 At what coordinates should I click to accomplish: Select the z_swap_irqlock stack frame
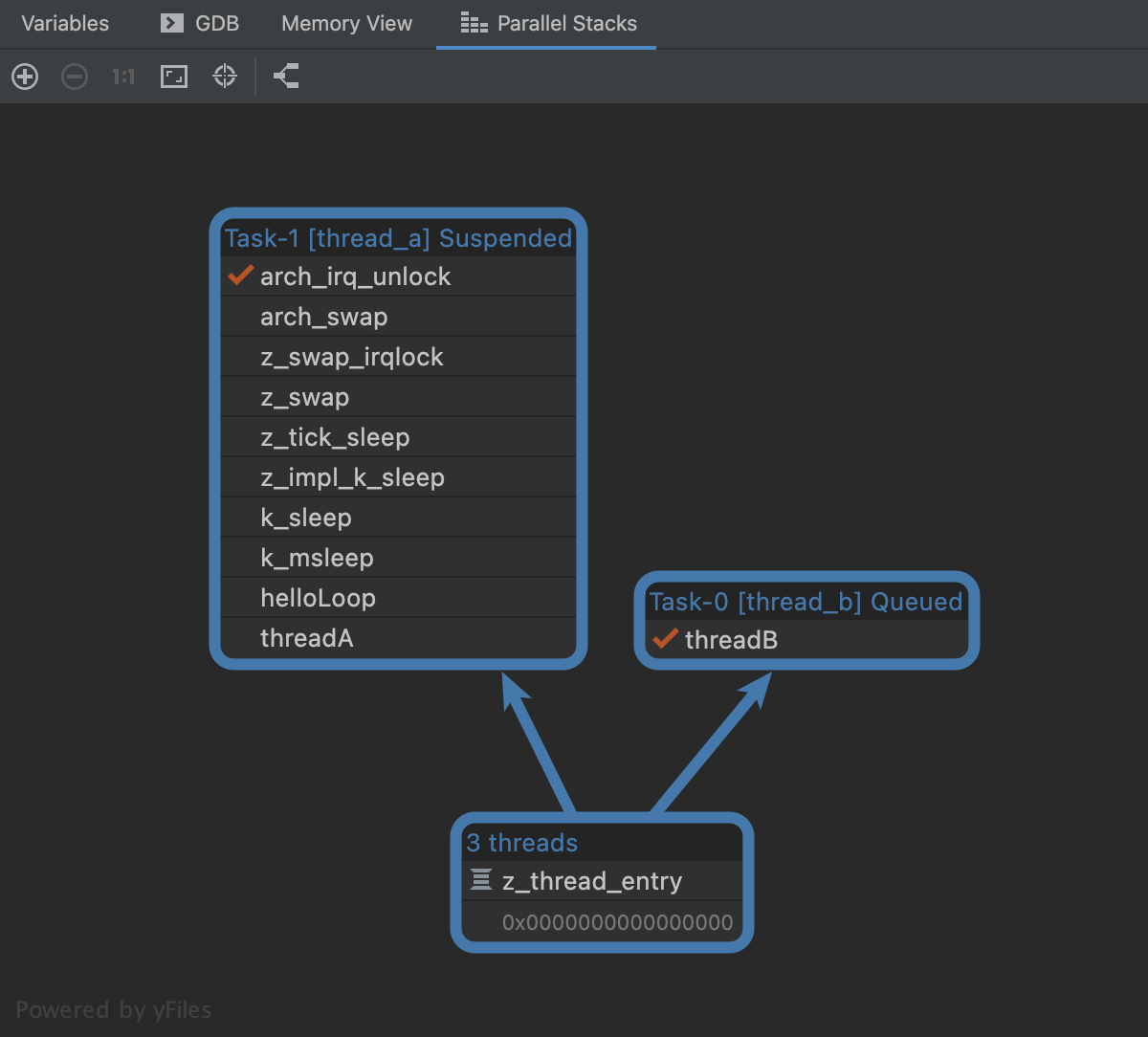coord(352,357)
